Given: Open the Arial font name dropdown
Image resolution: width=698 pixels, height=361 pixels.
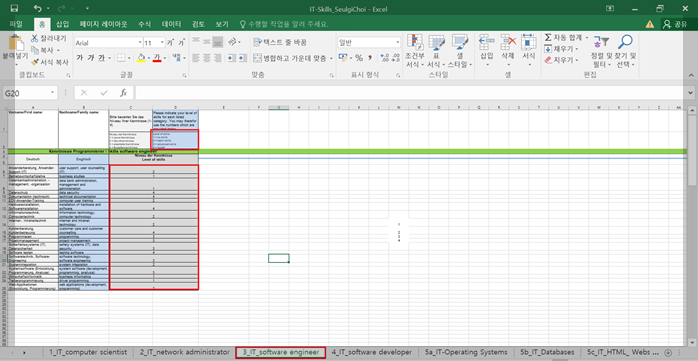Looking at the screenshot, I should click(x=140, y=43).
